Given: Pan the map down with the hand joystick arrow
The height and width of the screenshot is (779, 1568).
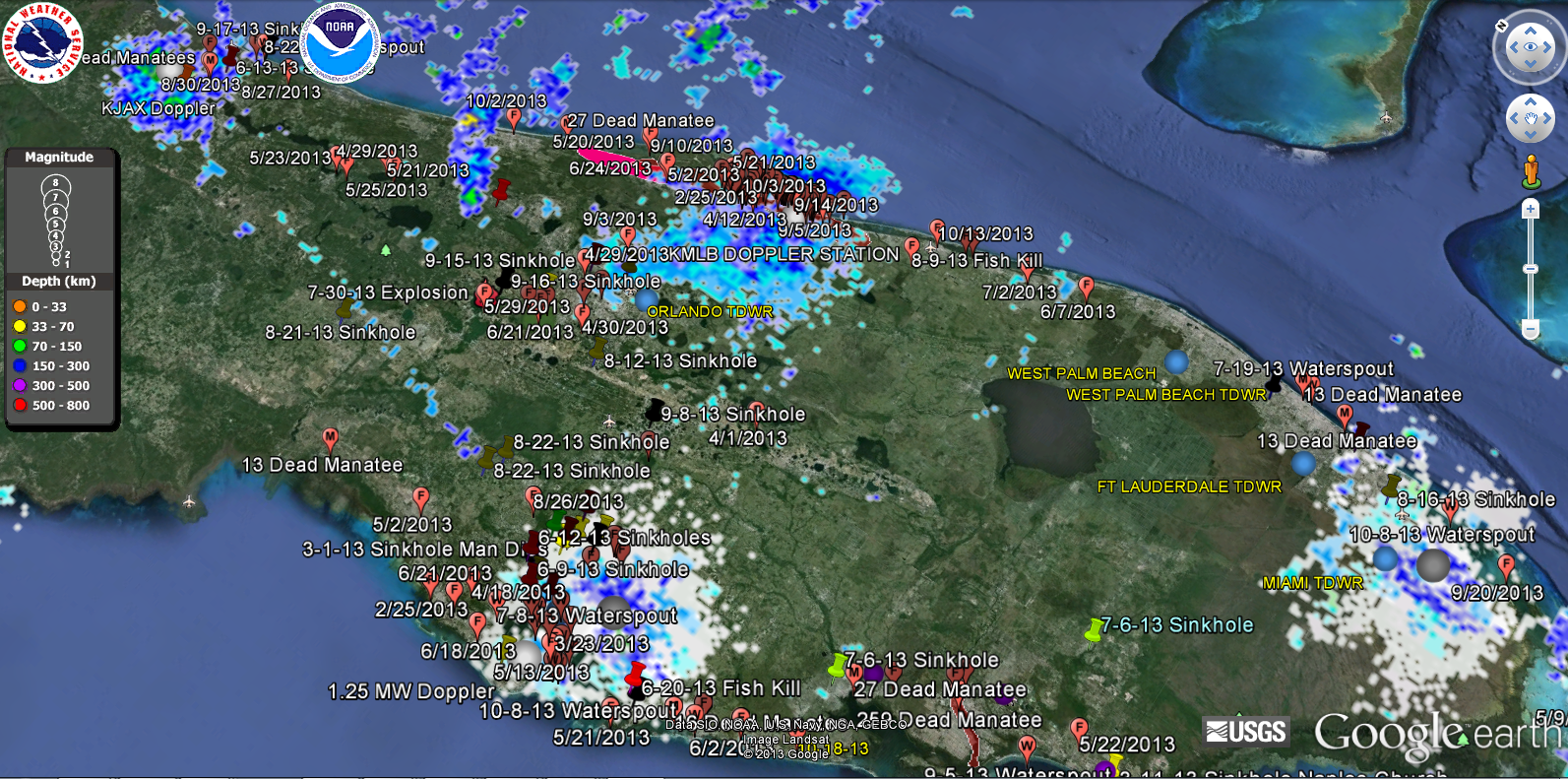Looking at the screenshot, I should click(1531, 137).
